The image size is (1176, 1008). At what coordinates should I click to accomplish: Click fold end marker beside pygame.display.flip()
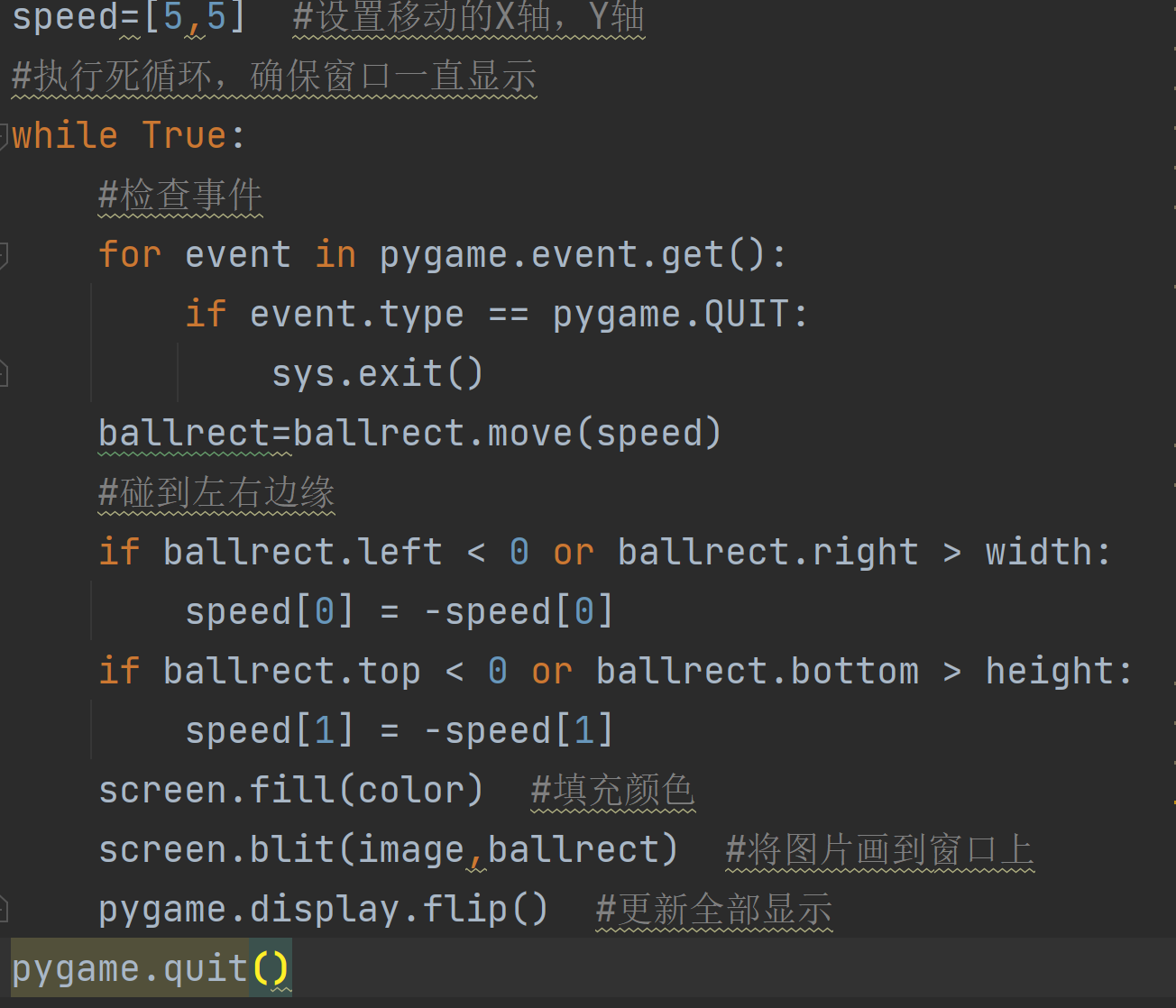4,908
